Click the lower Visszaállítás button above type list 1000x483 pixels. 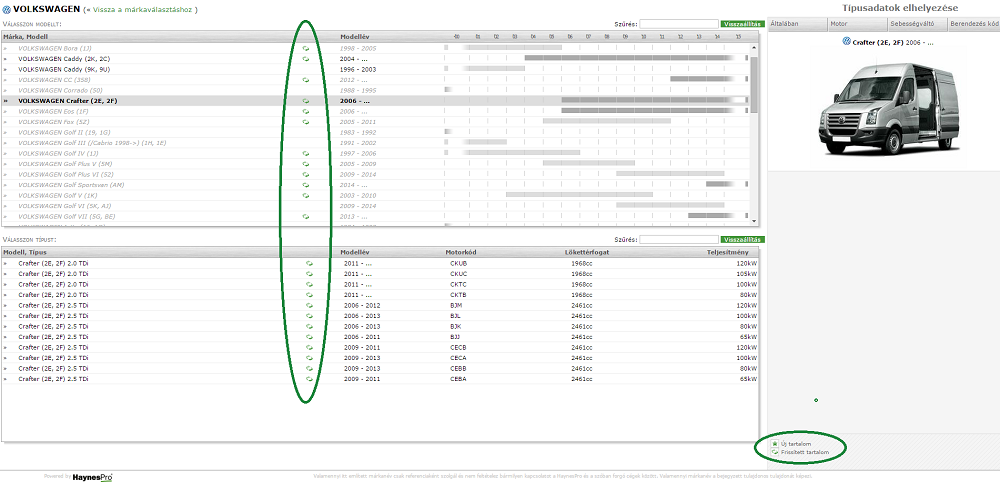point(742,240)
